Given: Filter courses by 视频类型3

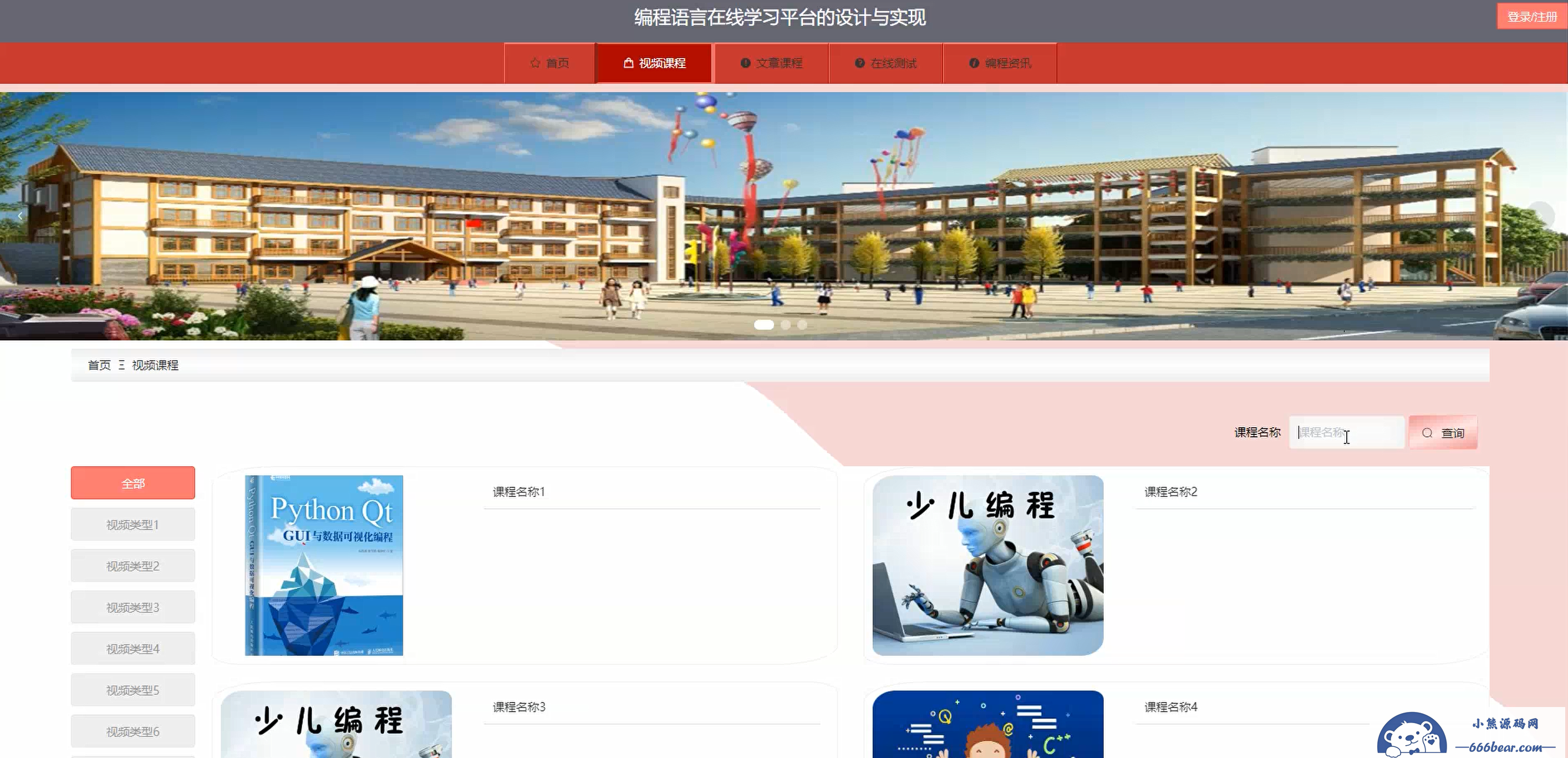Looking at the screenshot, I should 133,607.
